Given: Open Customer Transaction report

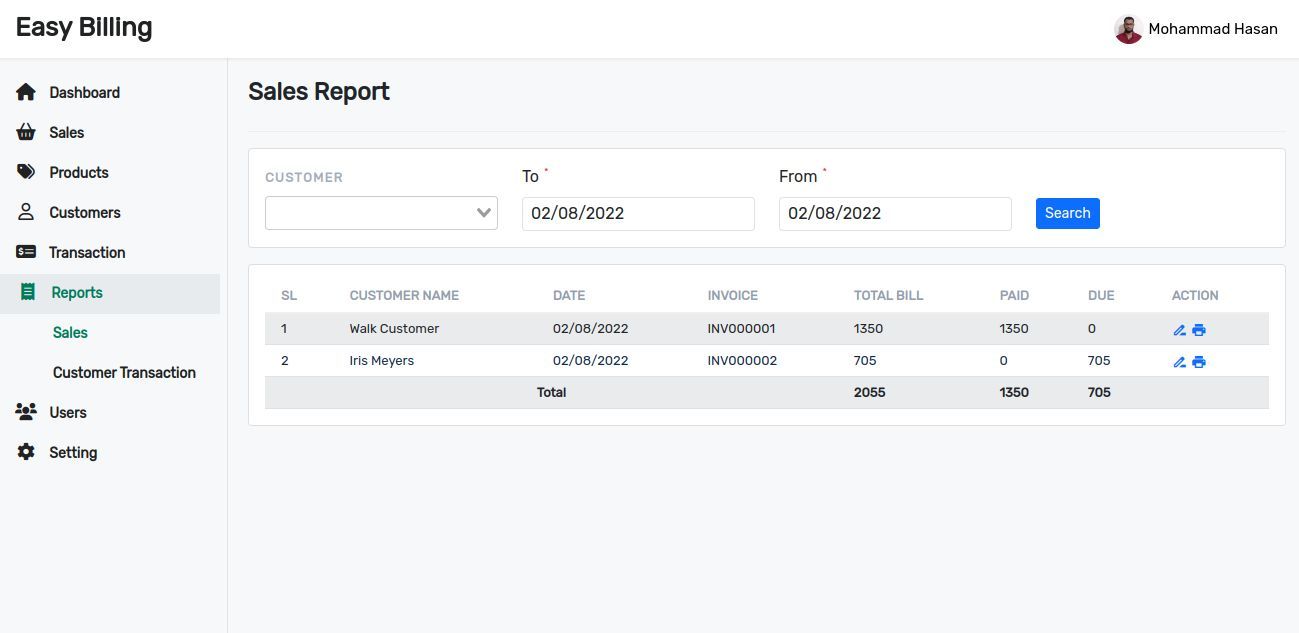Looking at the screenshot, I should pos(124,373).
